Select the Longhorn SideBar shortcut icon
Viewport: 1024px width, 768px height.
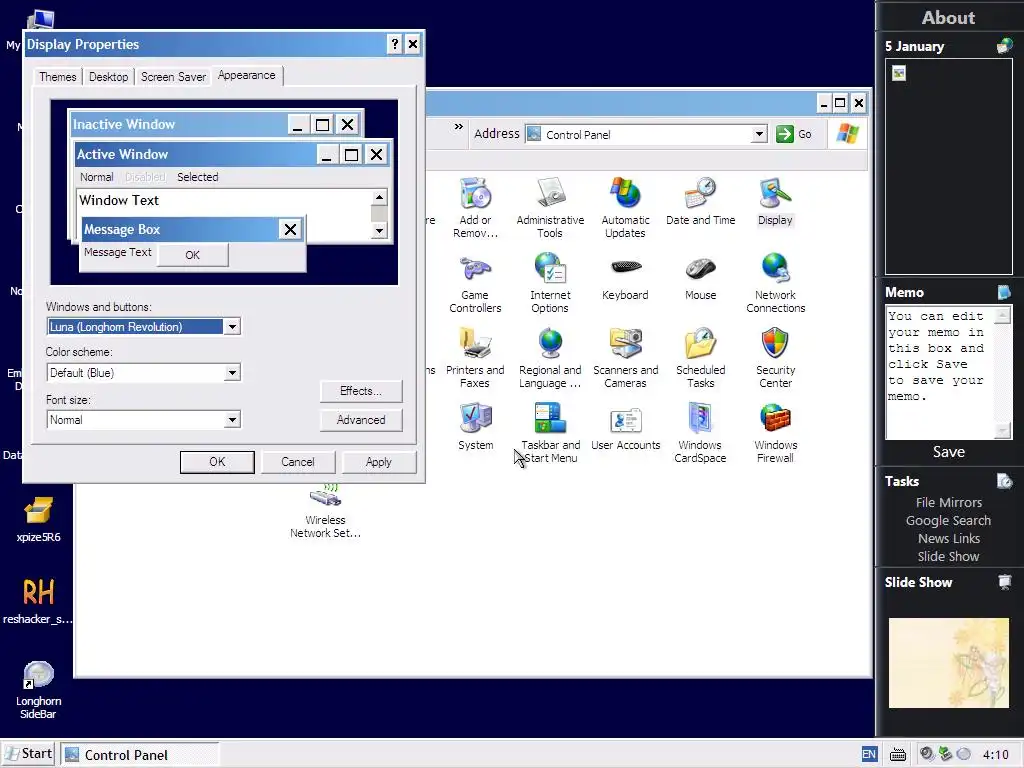(38, 690)
